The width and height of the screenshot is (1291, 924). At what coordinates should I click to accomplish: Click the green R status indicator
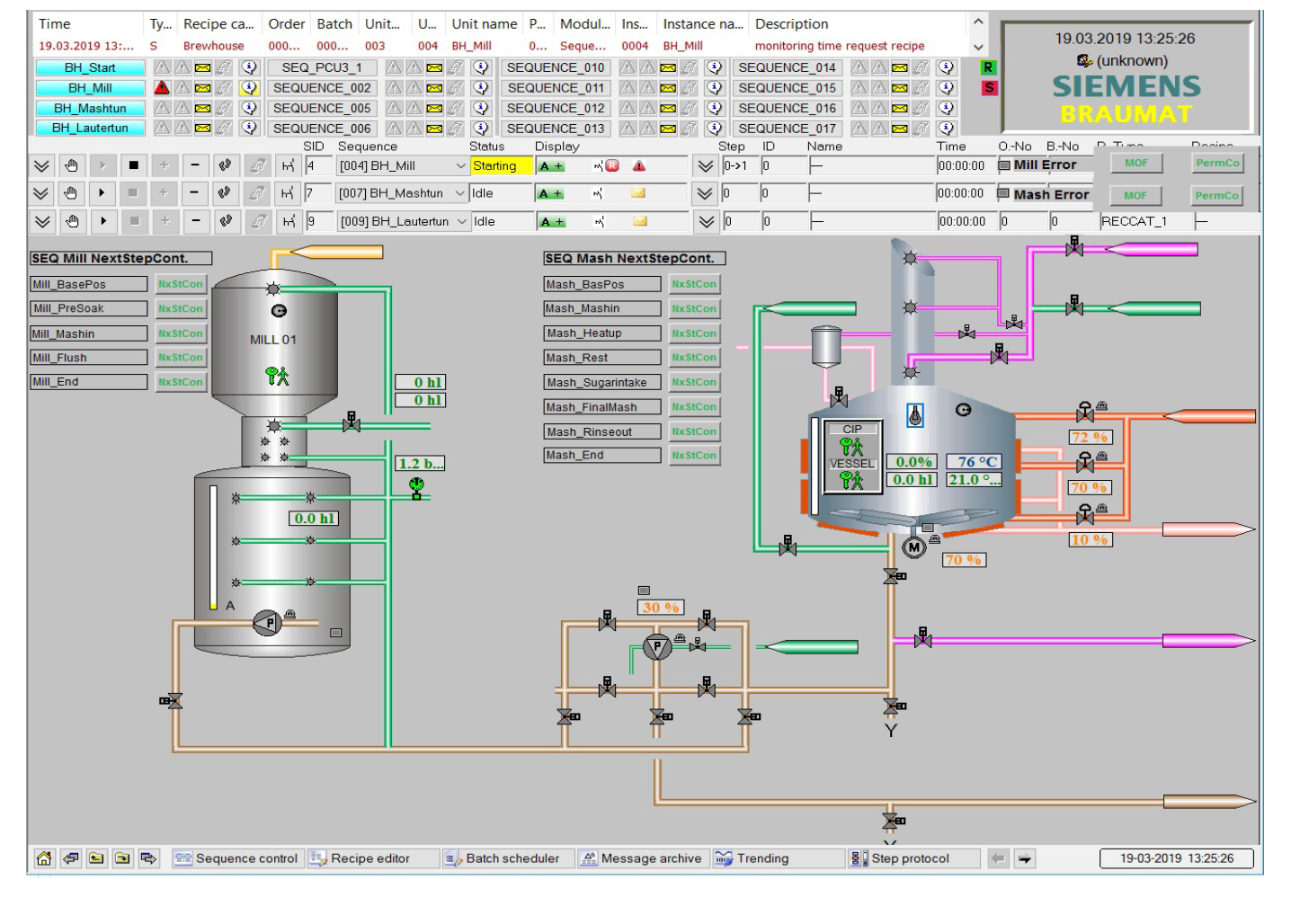tap(989, 67)
